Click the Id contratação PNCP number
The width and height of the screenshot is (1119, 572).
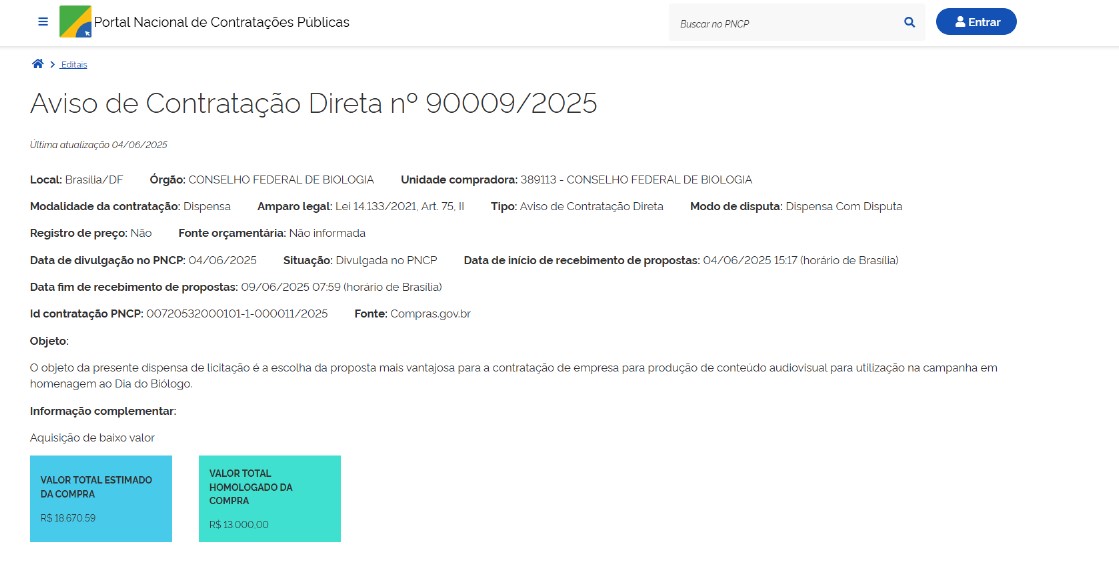[x=237, y=314]
